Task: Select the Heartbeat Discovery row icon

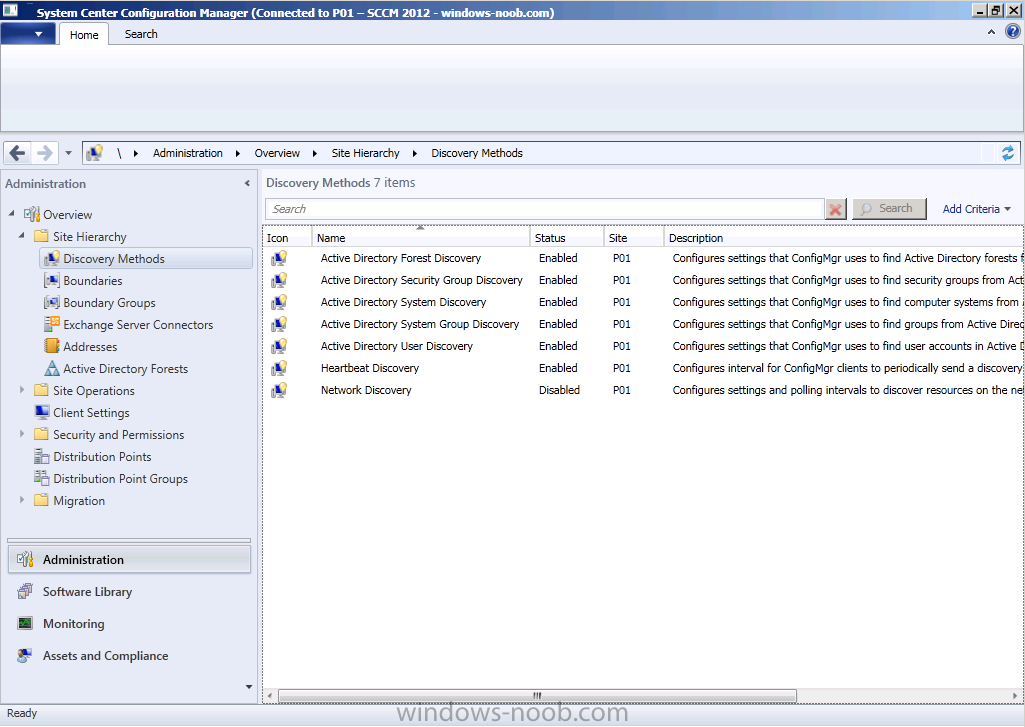Action: pyautogui.click(x=279, y=368)
